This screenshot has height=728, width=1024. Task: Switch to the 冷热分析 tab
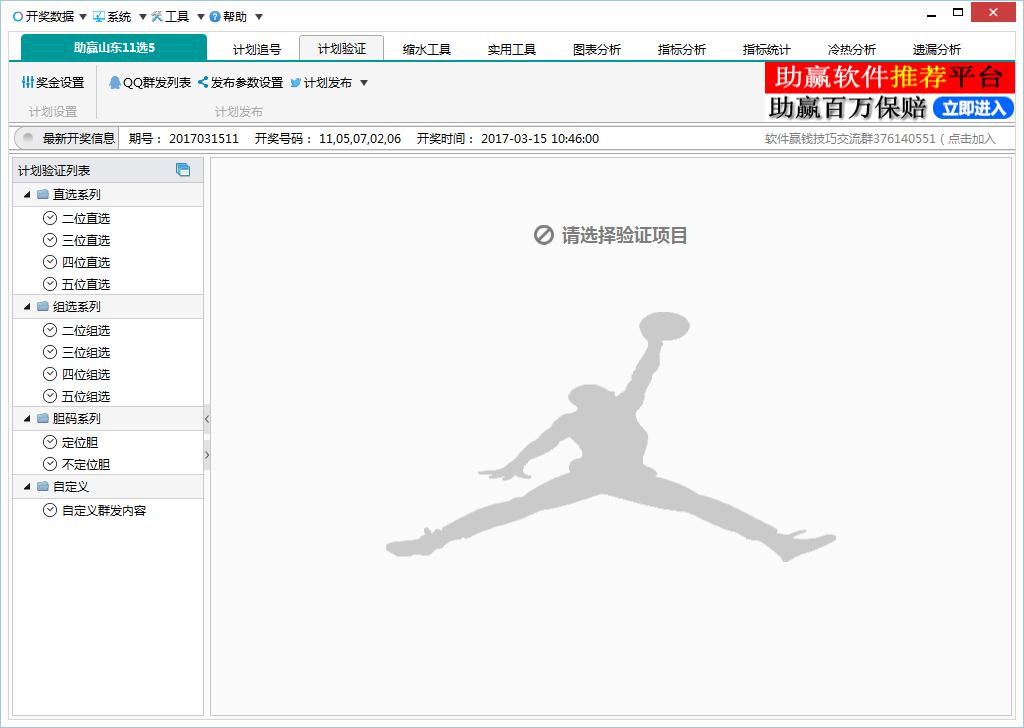[x=852, y=49]
